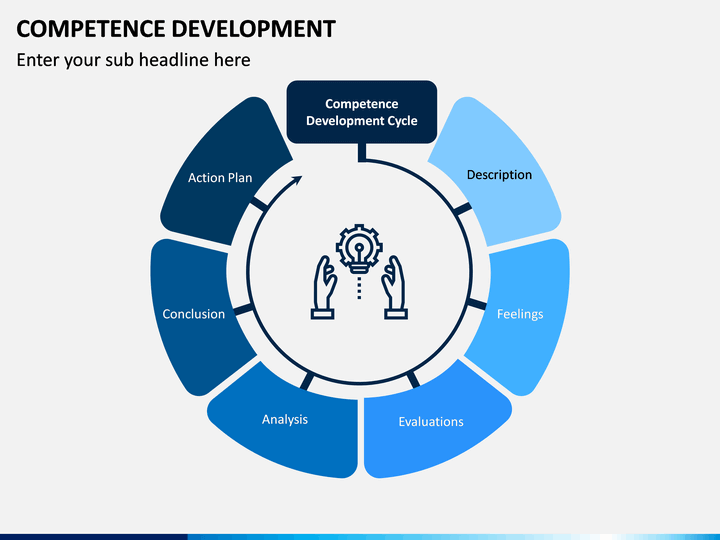Click the 'Enter your sub headline here' text
The image size is (720, 540).
(134, 60)
